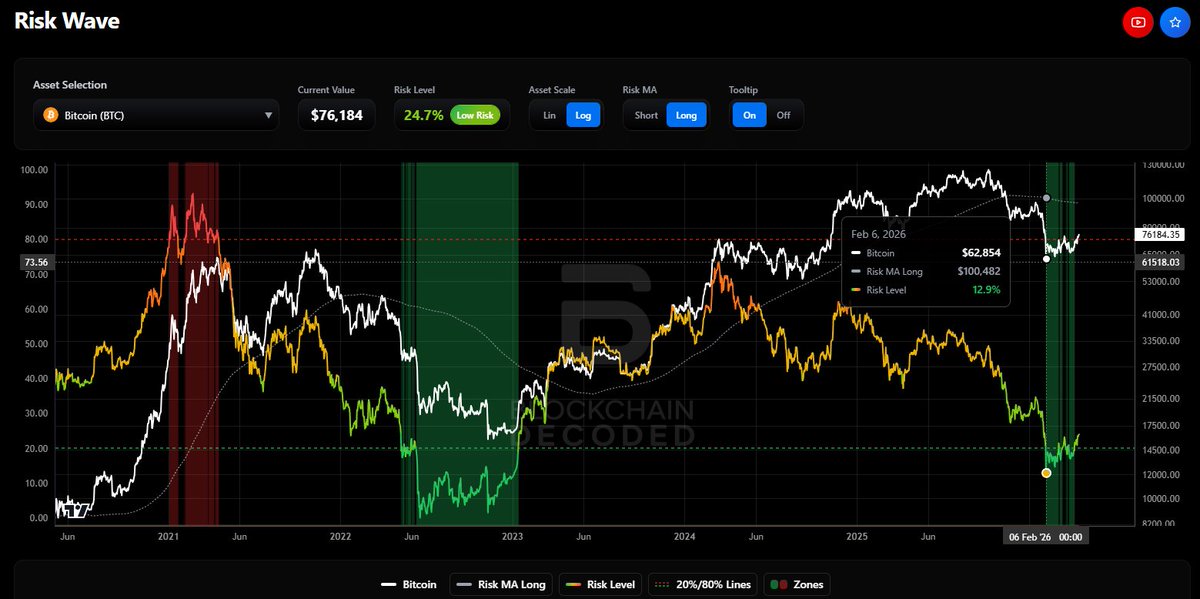Turn Tooltip On
Viewport: 1200px width, 599px height.
tap(749, 115)
